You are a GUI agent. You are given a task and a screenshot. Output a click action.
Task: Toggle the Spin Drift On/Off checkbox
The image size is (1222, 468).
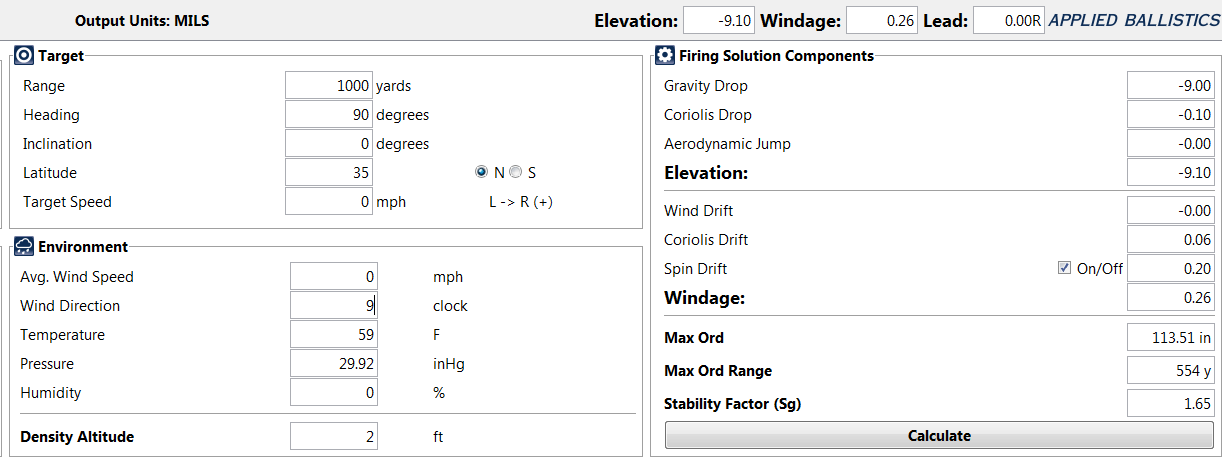[x=1064, y=269]
